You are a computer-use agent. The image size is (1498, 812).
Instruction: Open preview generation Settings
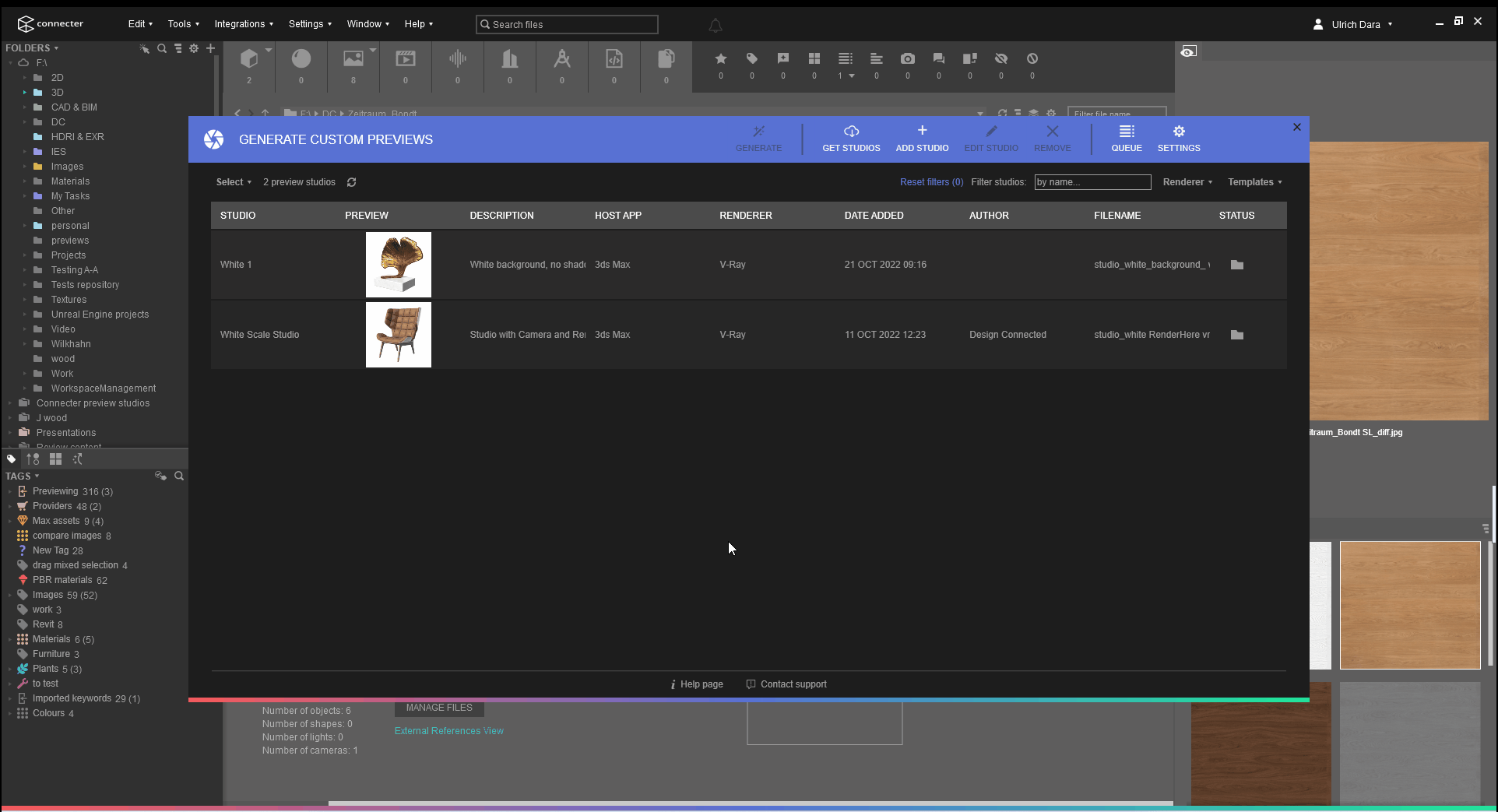click(x=1178, y=138)
